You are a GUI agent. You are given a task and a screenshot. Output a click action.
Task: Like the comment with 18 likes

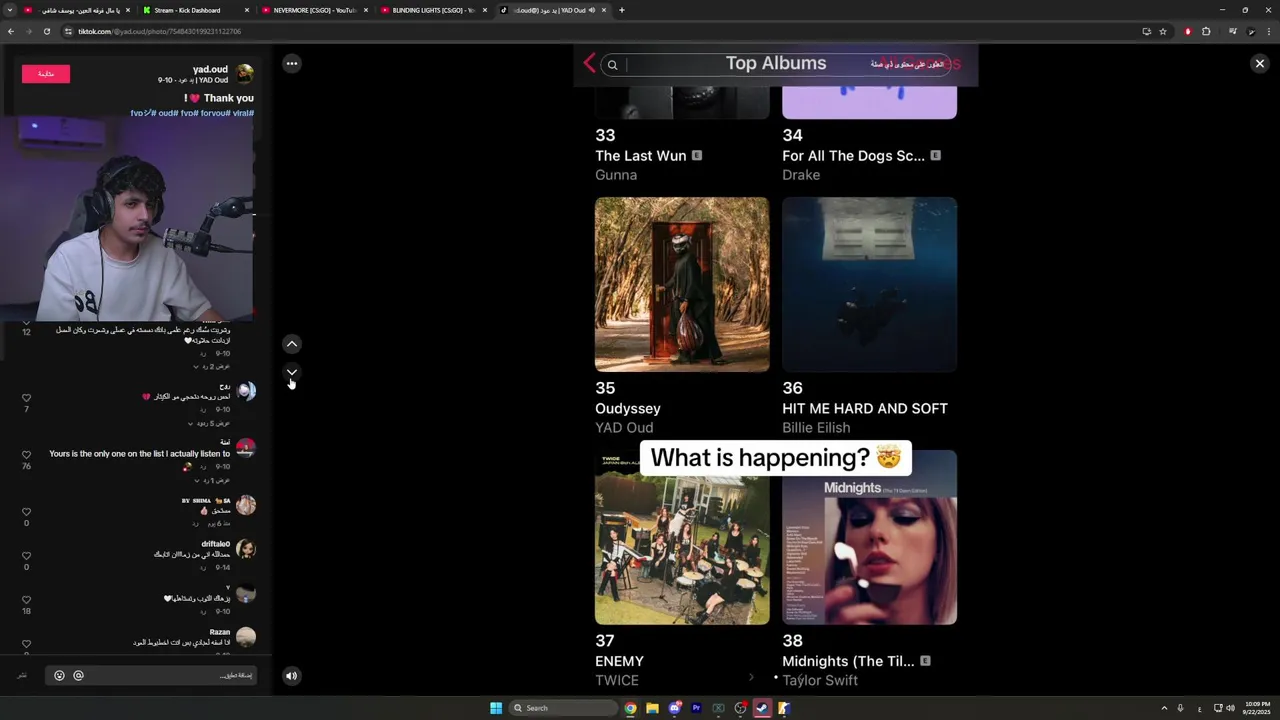point(26,600)
